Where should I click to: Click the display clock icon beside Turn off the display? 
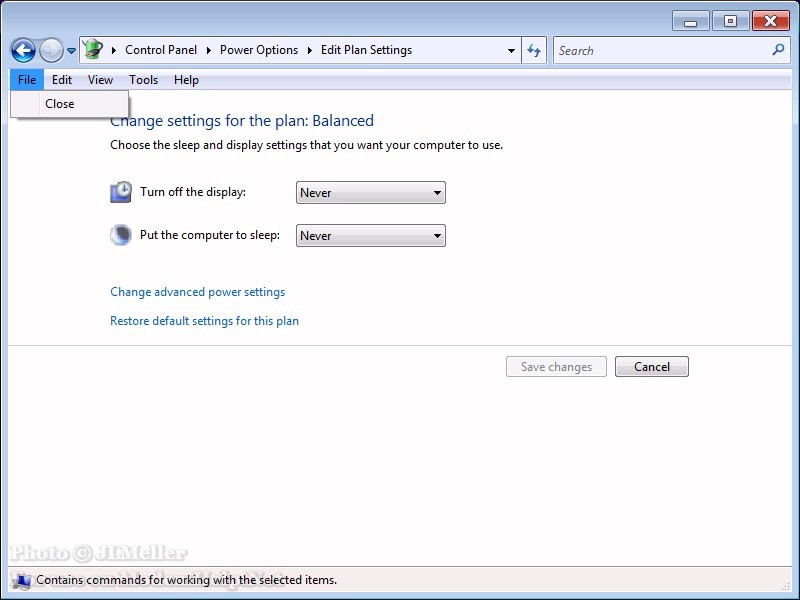tap(121, 192)
